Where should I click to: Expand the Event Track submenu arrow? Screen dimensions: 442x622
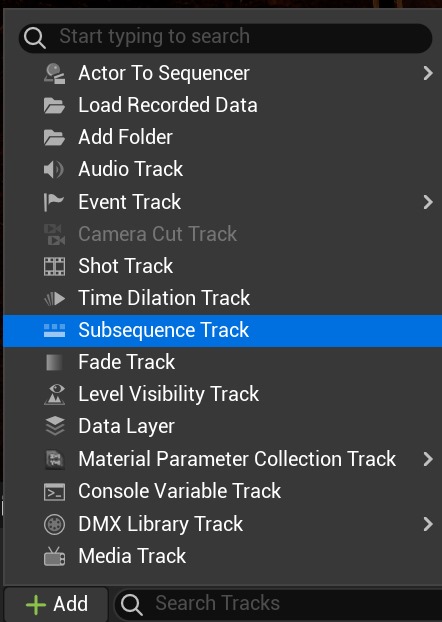point(428,202)
